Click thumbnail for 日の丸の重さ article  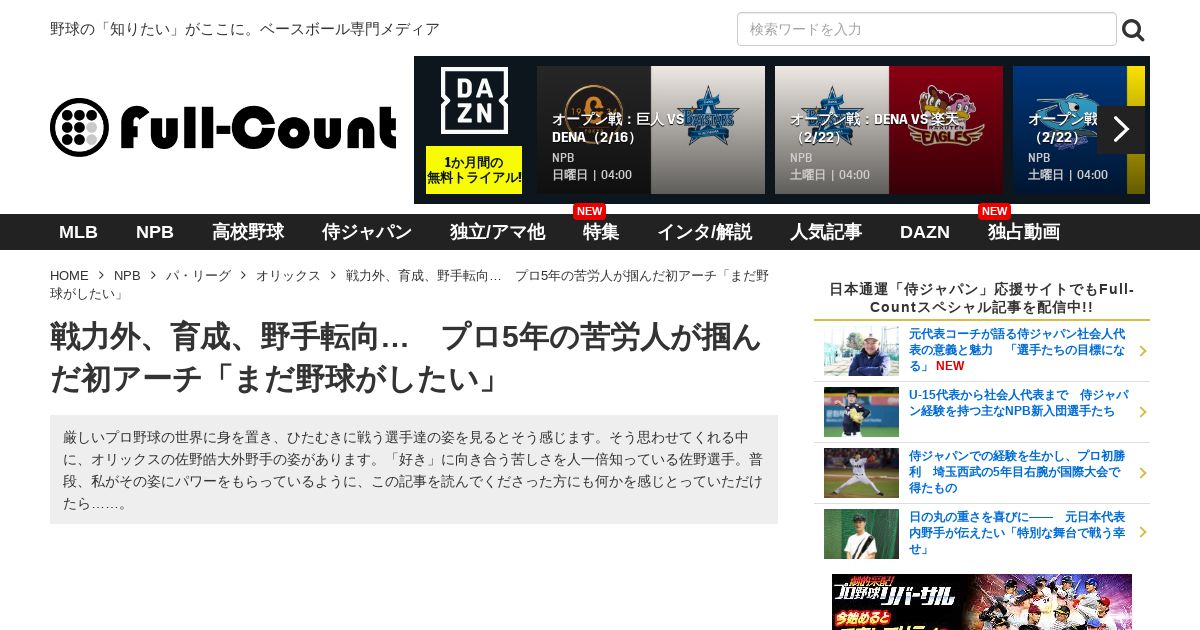(x=861, y=534)
